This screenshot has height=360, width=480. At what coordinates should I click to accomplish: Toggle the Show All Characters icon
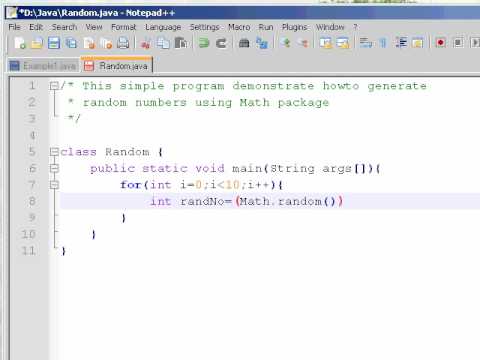(x=383, y=43)
